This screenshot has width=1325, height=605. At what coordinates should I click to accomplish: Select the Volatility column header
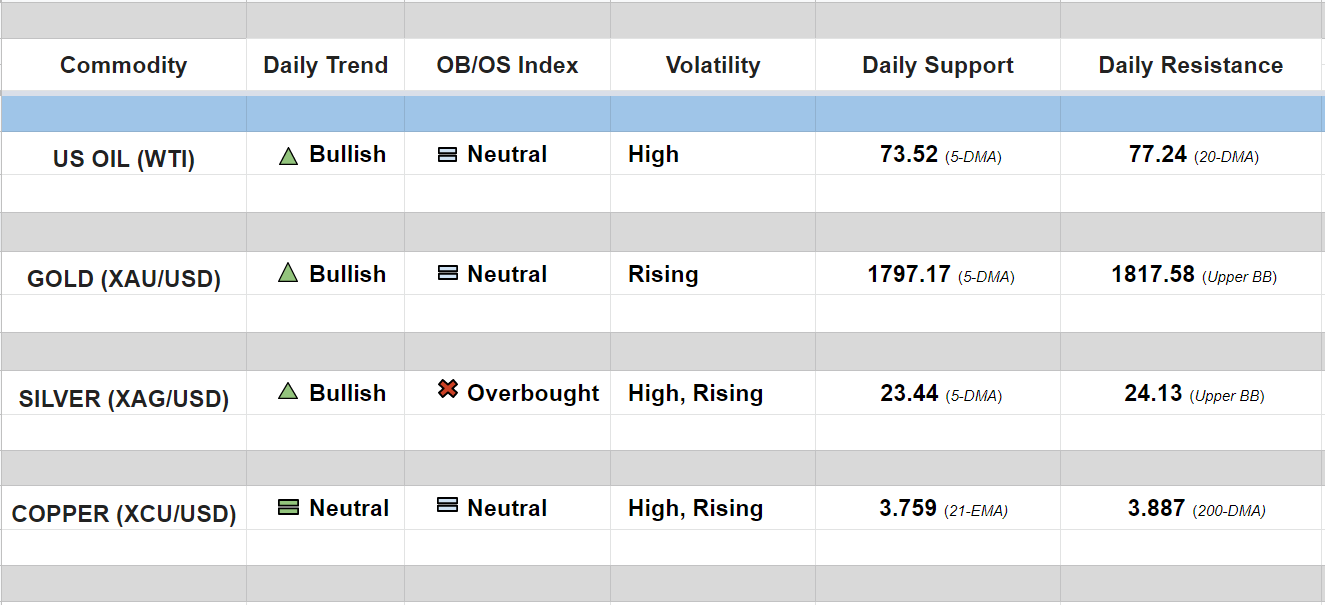pyautogui.click(x=713, y=66)
